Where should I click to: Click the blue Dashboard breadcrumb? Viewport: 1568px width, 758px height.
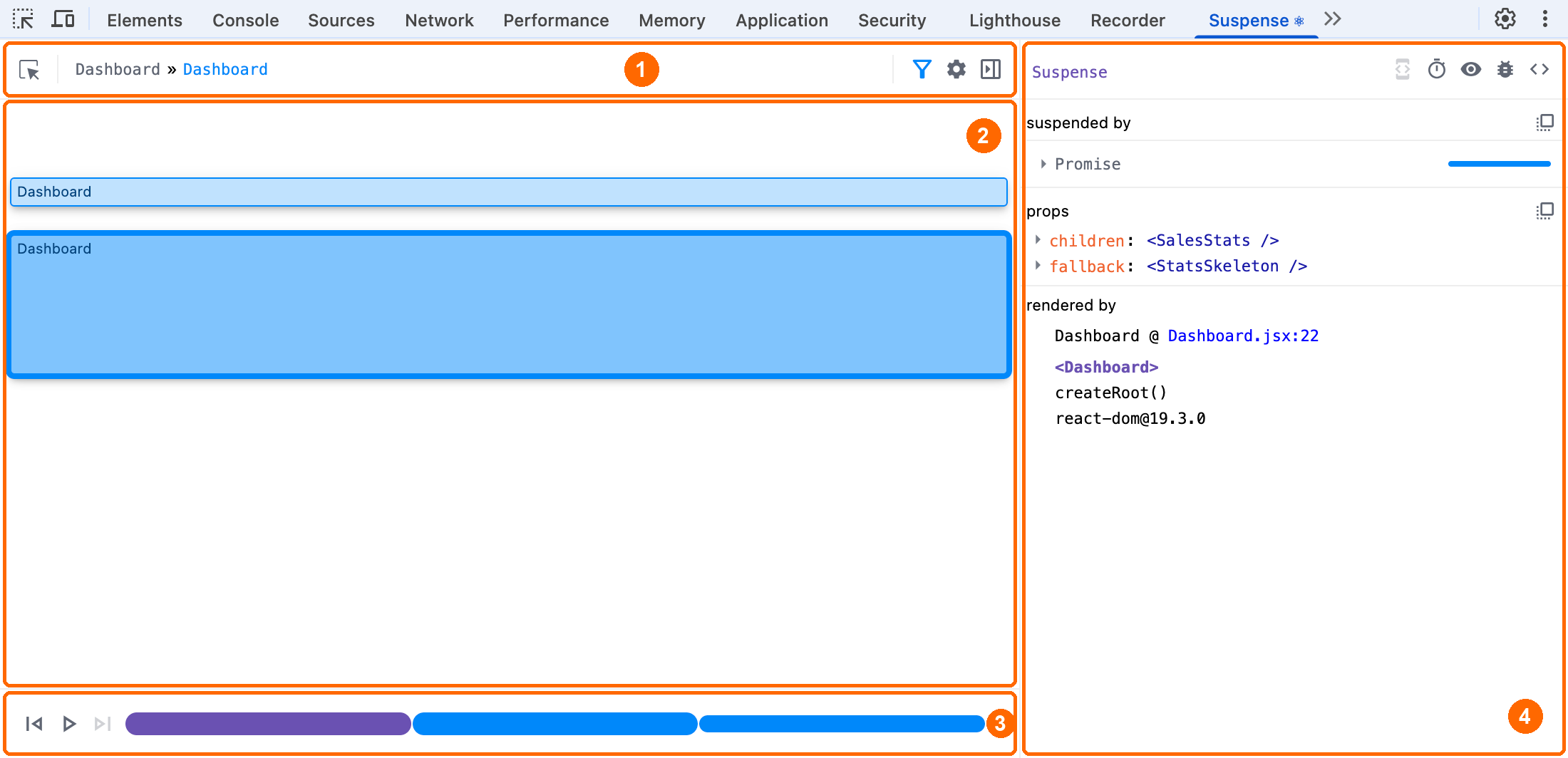point(225,69)
